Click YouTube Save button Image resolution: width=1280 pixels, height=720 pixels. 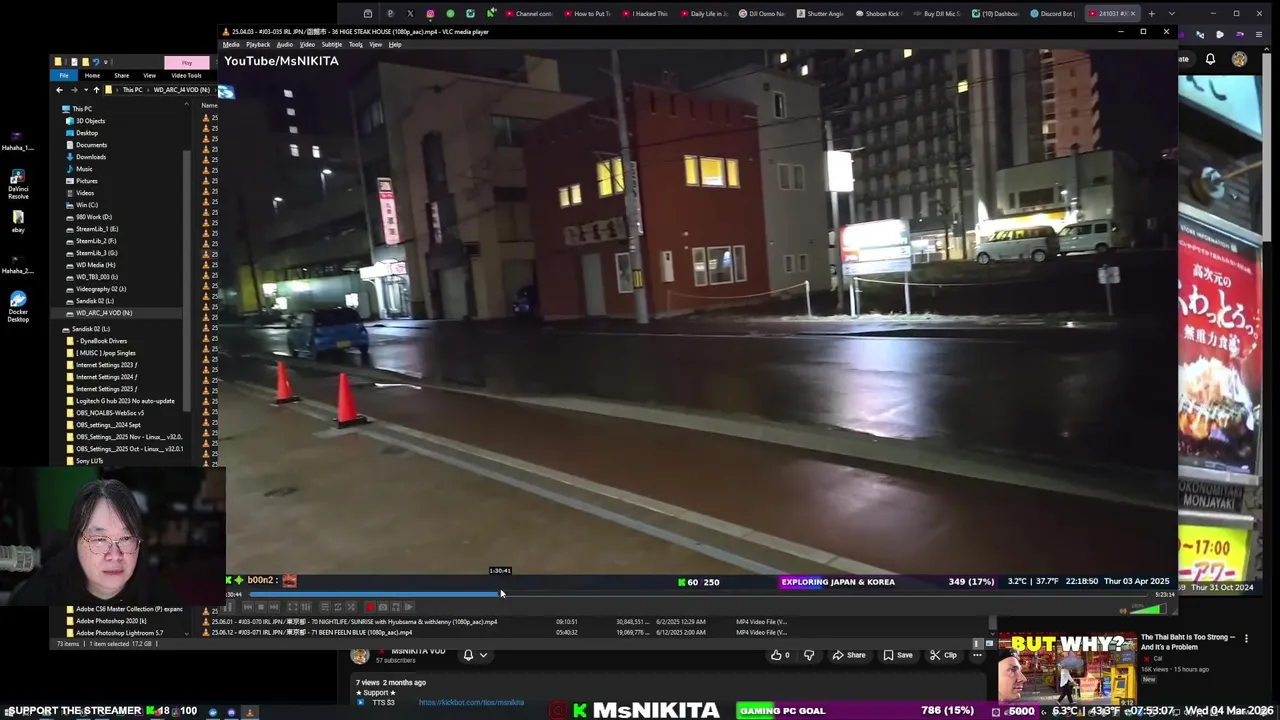(x=898, y=655)
